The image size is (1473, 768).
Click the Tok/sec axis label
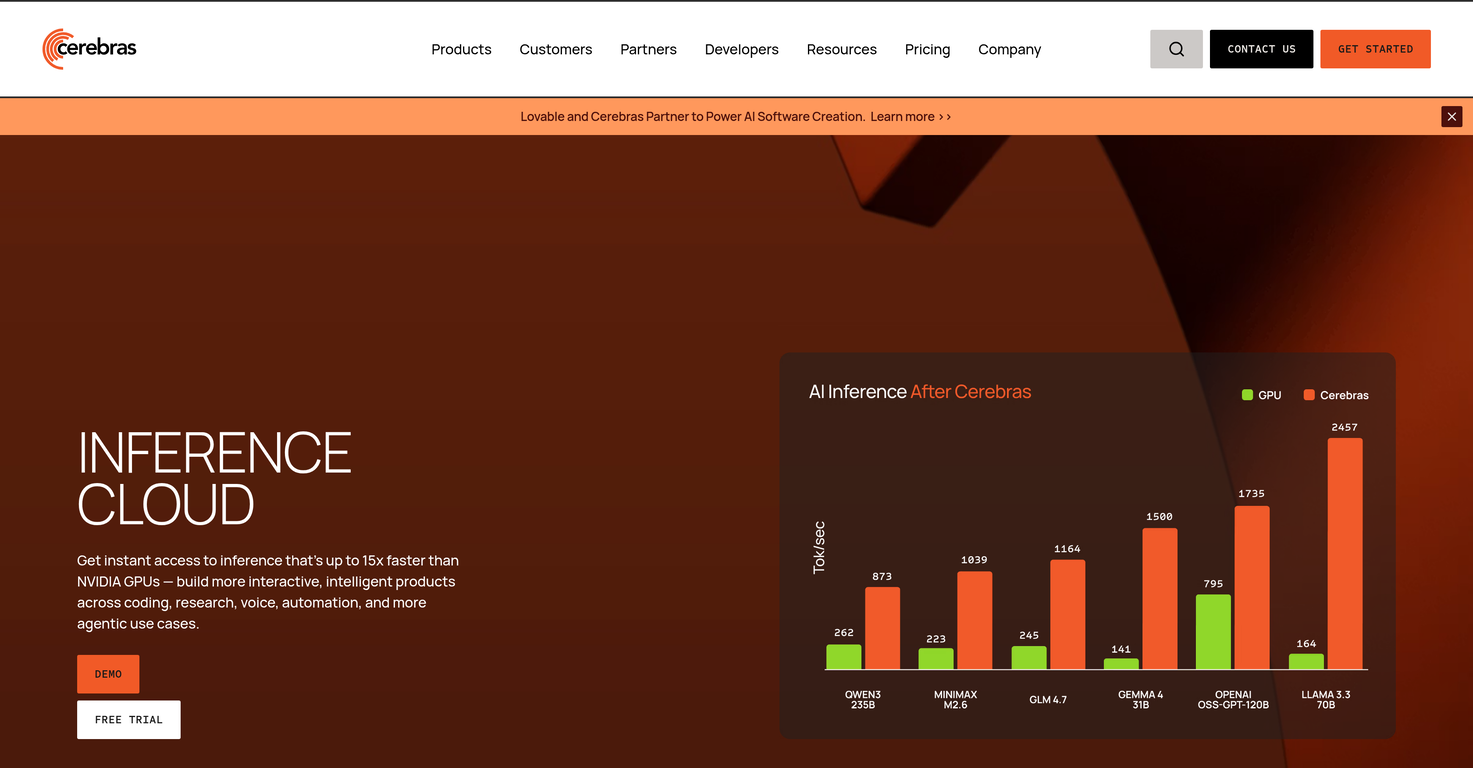click(819, 547)
